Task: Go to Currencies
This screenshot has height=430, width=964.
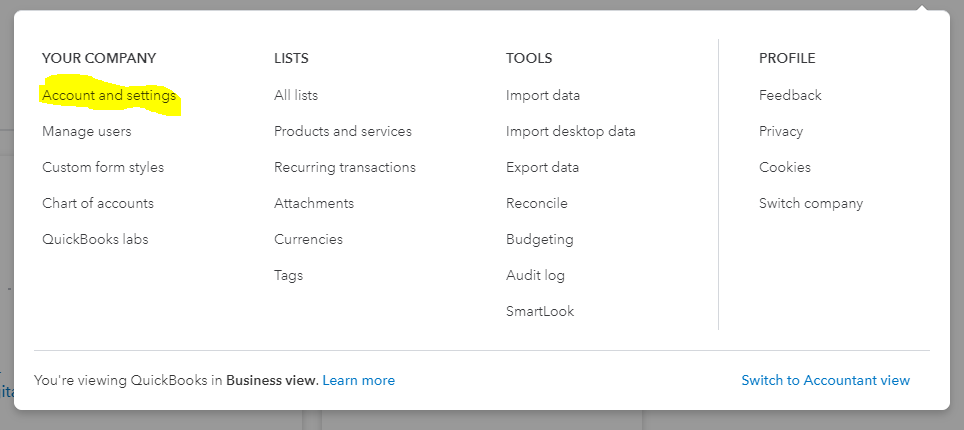Action: 308,240
